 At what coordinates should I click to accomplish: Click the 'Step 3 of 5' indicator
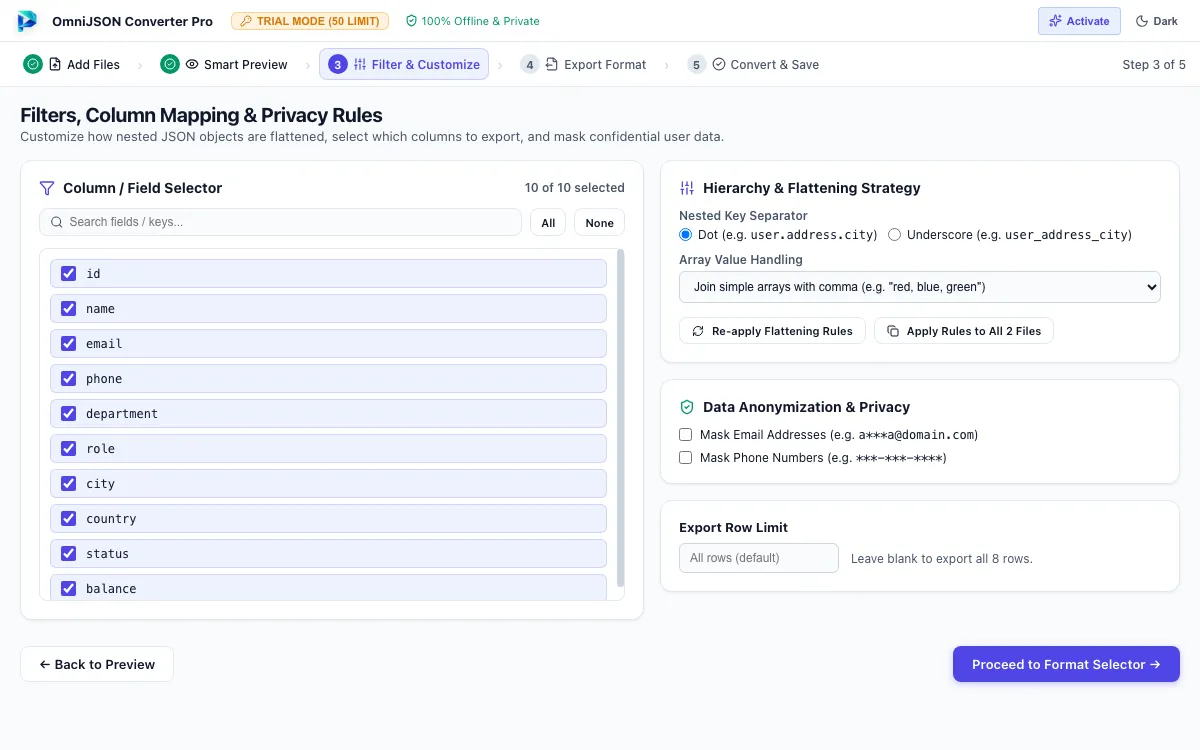pos(1154,64)
